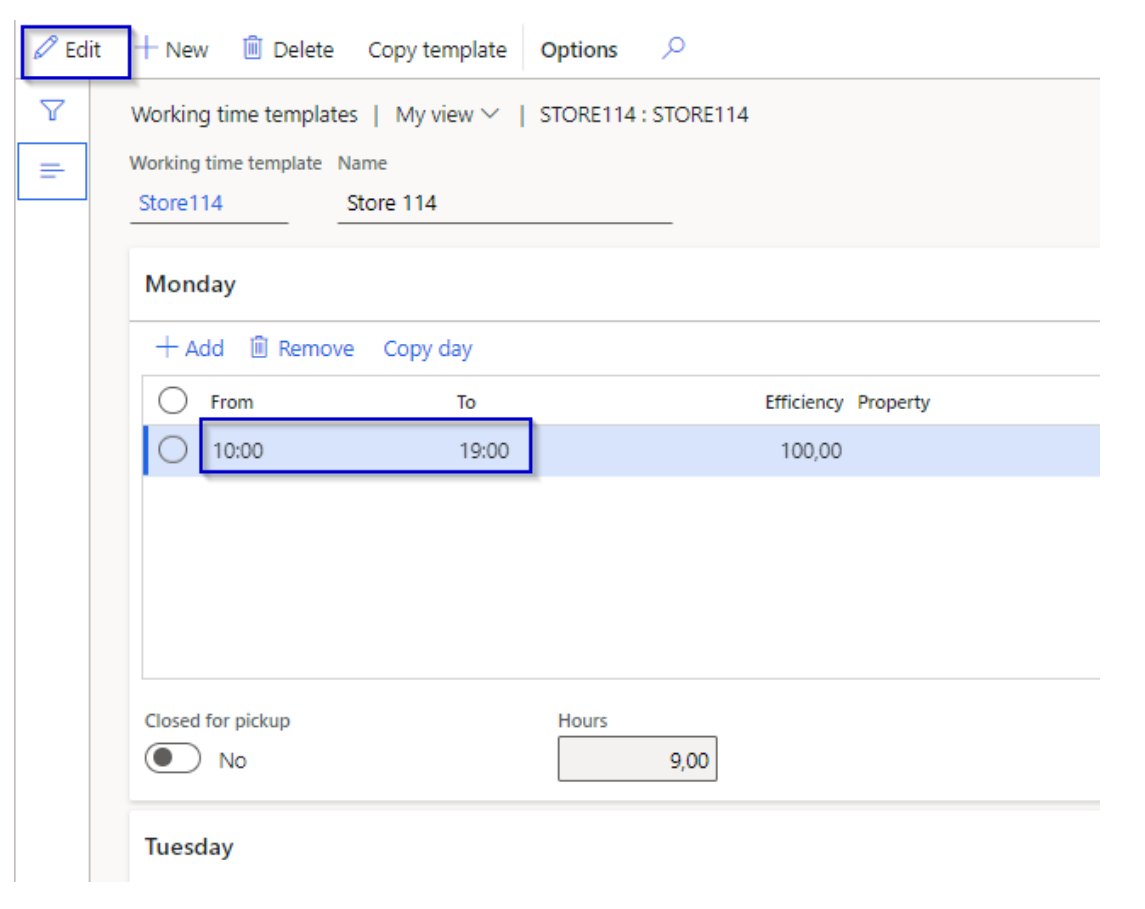
Task: Toggle the list view lines icon
Action: point(52,171)
